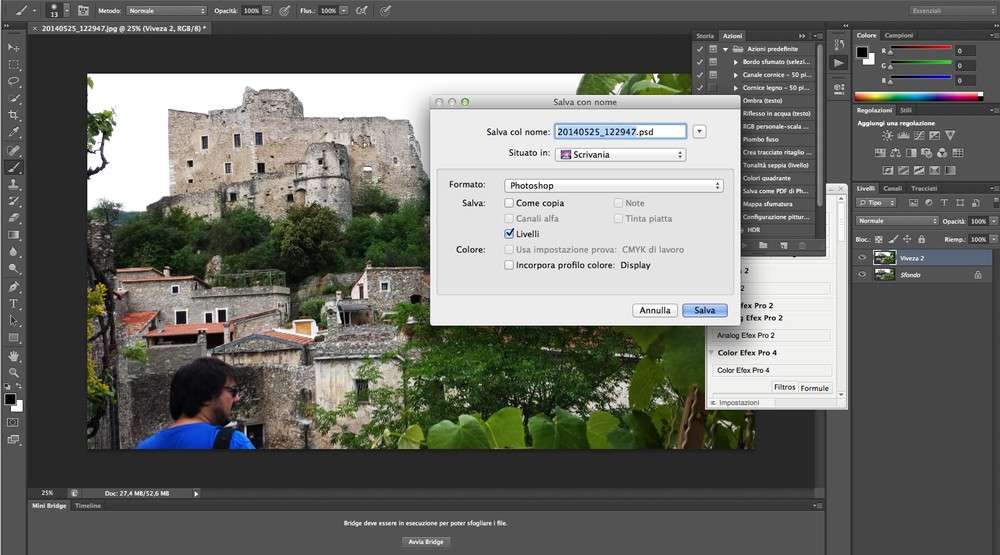The height and width of the screenshot is (555, 1000).
Task: Hide the Viveza 2 layer
Action: point(862,258)
